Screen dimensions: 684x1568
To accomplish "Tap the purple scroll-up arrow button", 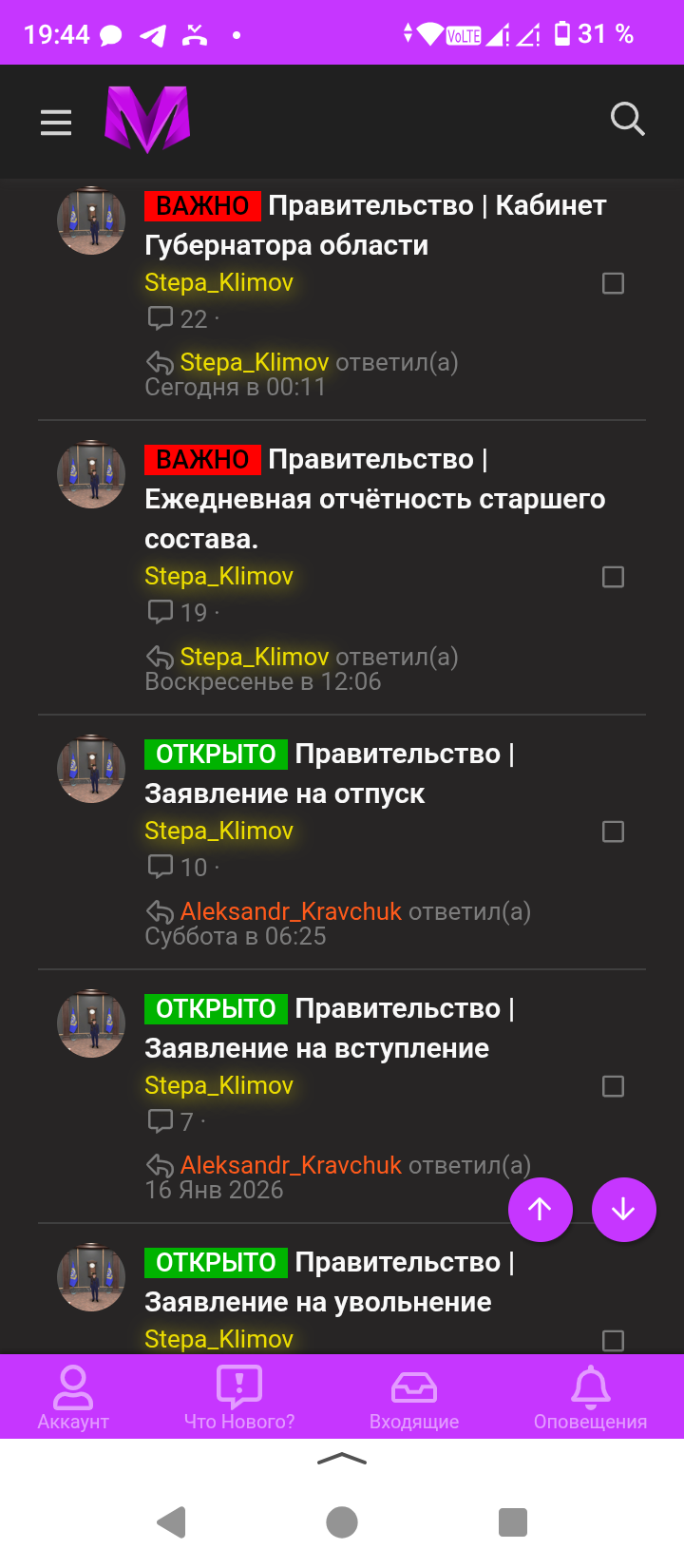I will coord(541,1209).
